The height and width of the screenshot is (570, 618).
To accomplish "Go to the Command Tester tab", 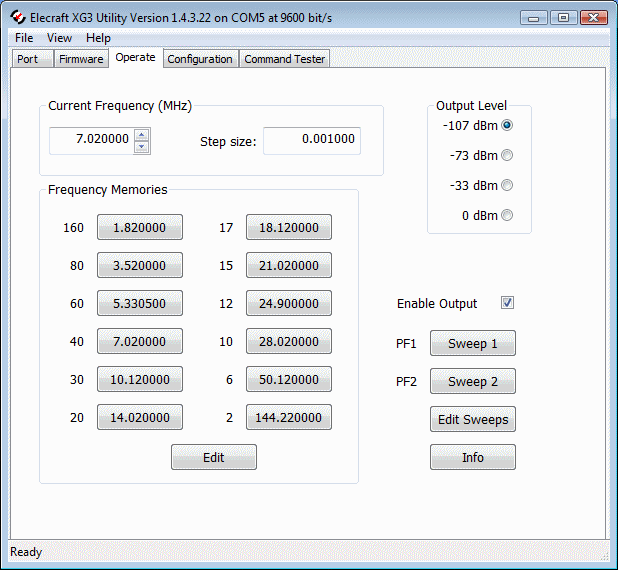I will click(285, 59).
